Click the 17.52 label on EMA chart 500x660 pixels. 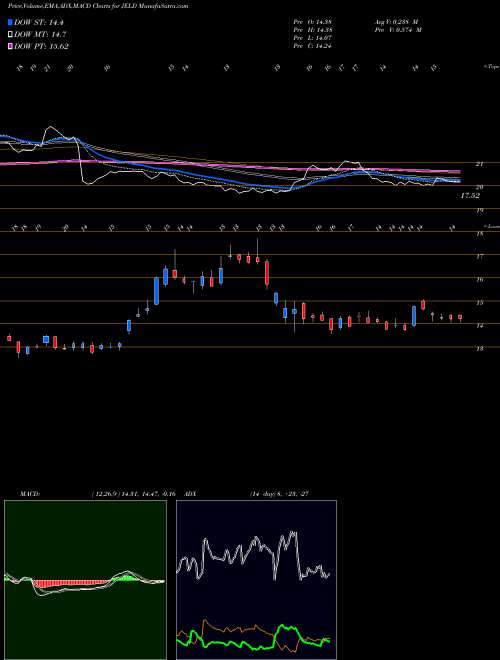point(471,196)
